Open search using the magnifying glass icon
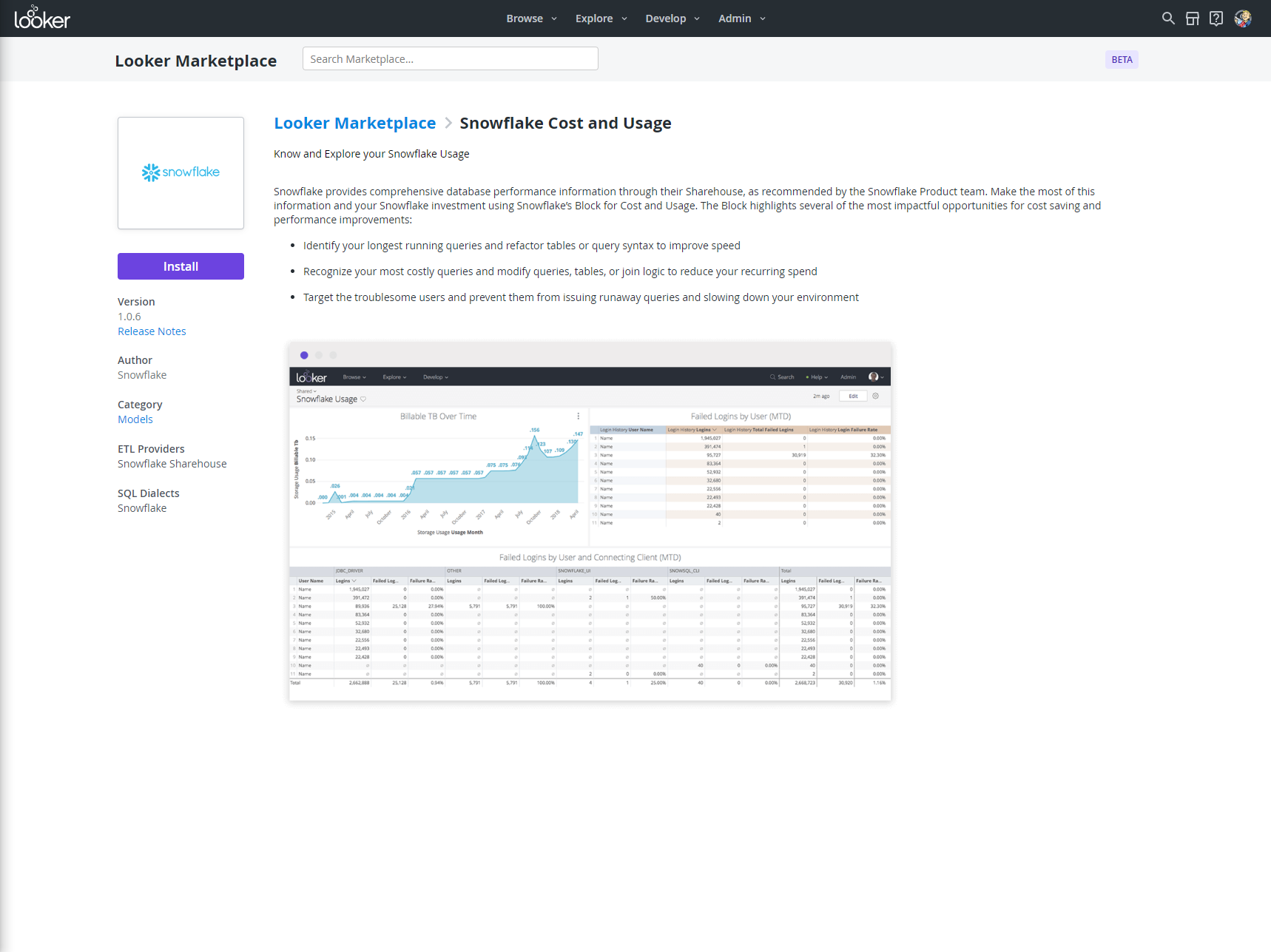Viewport: 1271px width, 952px height. pos(1167,18)
